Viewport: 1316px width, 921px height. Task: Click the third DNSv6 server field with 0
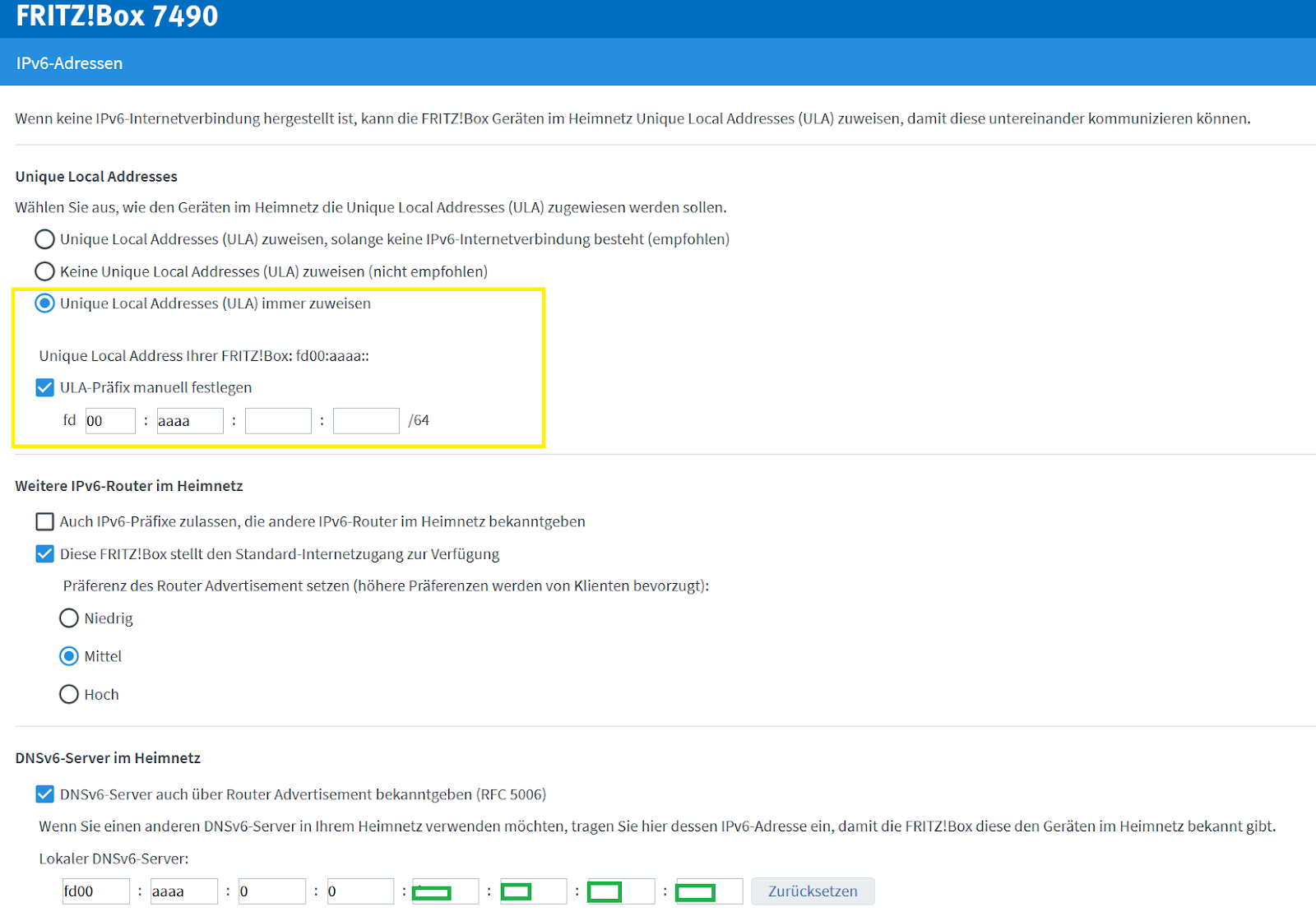pos(272,891)
